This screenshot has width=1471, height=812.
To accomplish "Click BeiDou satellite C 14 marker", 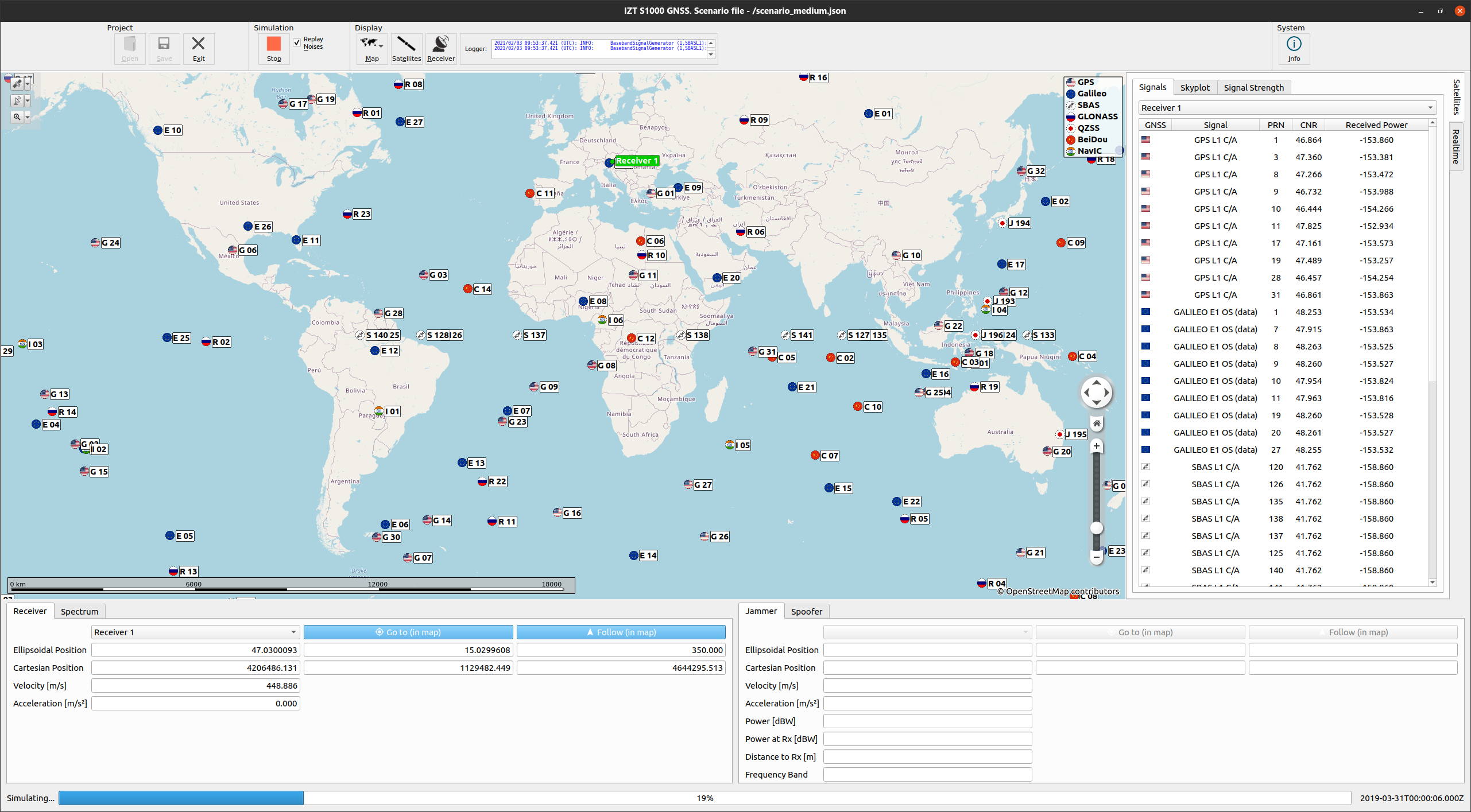I will (478, 289).
